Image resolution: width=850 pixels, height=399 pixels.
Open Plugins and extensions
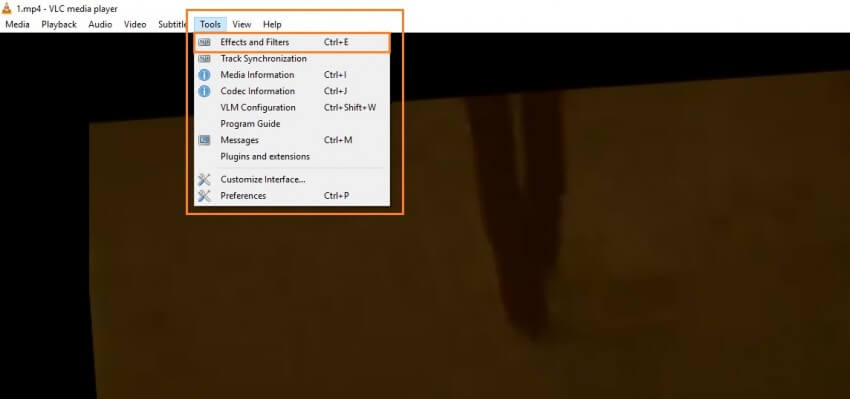click(292, 156)
